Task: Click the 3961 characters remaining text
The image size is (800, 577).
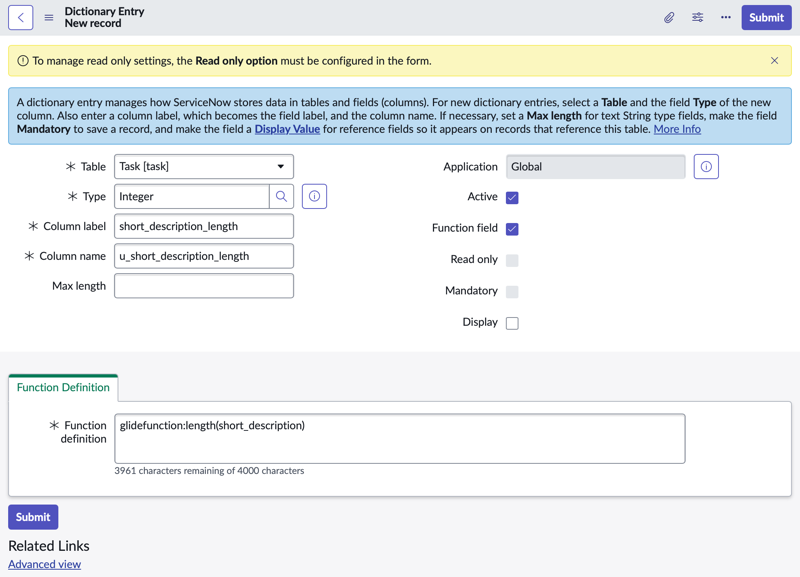Action: click(x=209, y=471)
